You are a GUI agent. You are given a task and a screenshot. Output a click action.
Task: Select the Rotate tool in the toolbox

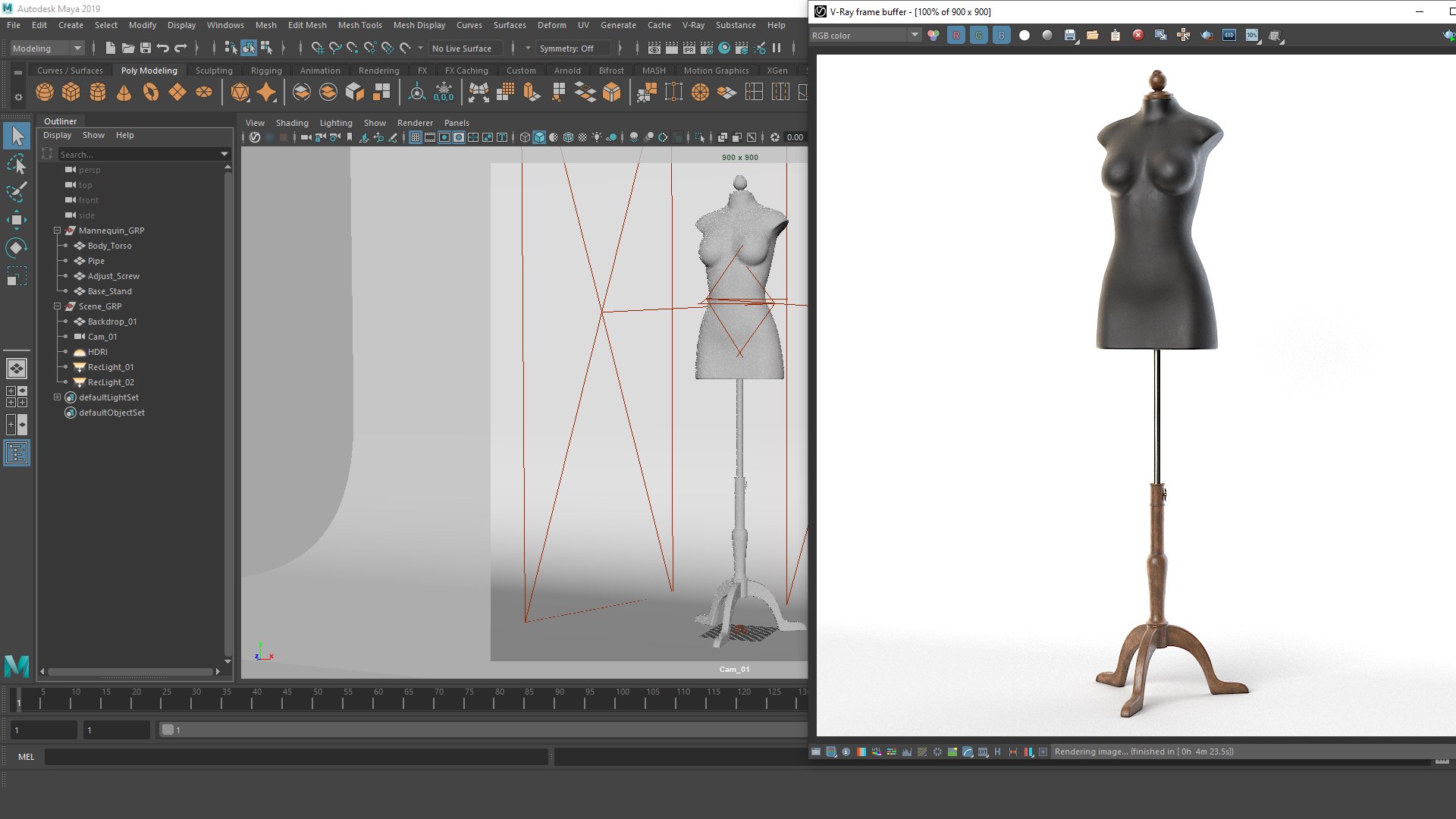click(17, 248)
